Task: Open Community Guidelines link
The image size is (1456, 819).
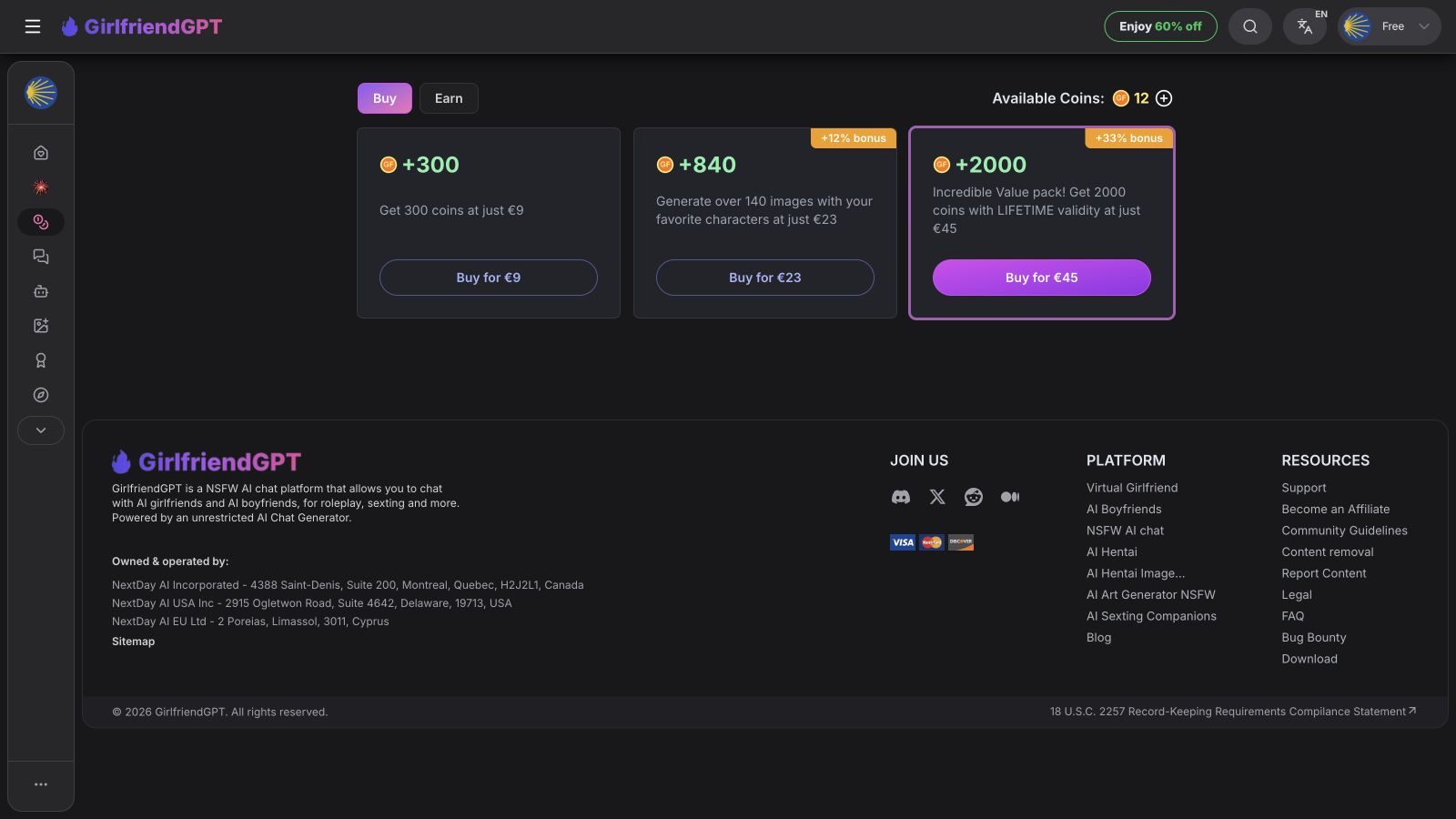Action: click(1344, 531)
